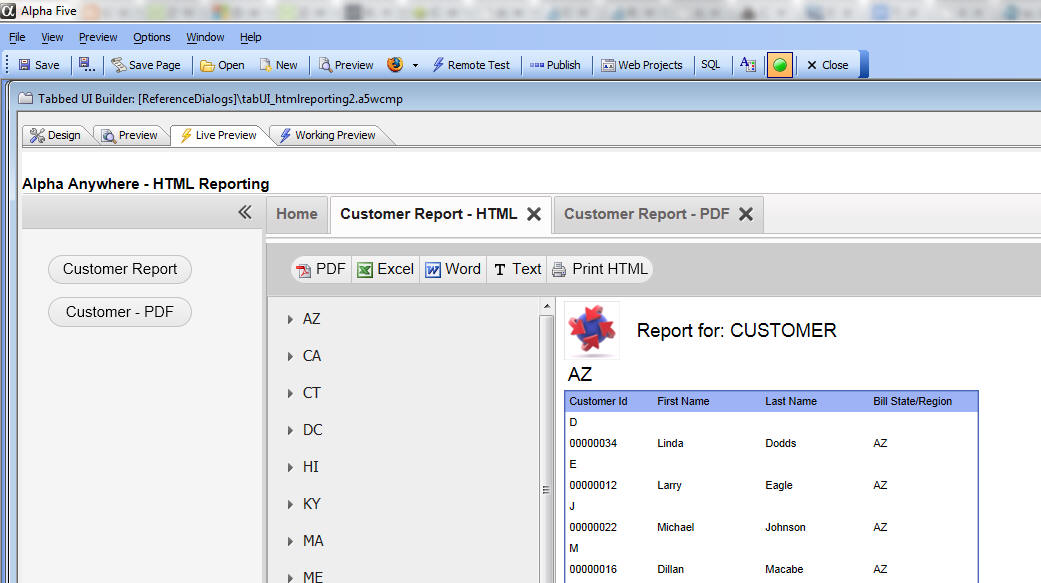Click the Firefox browser icon
Screen dimensions: 1041x583
coord(395,64)
